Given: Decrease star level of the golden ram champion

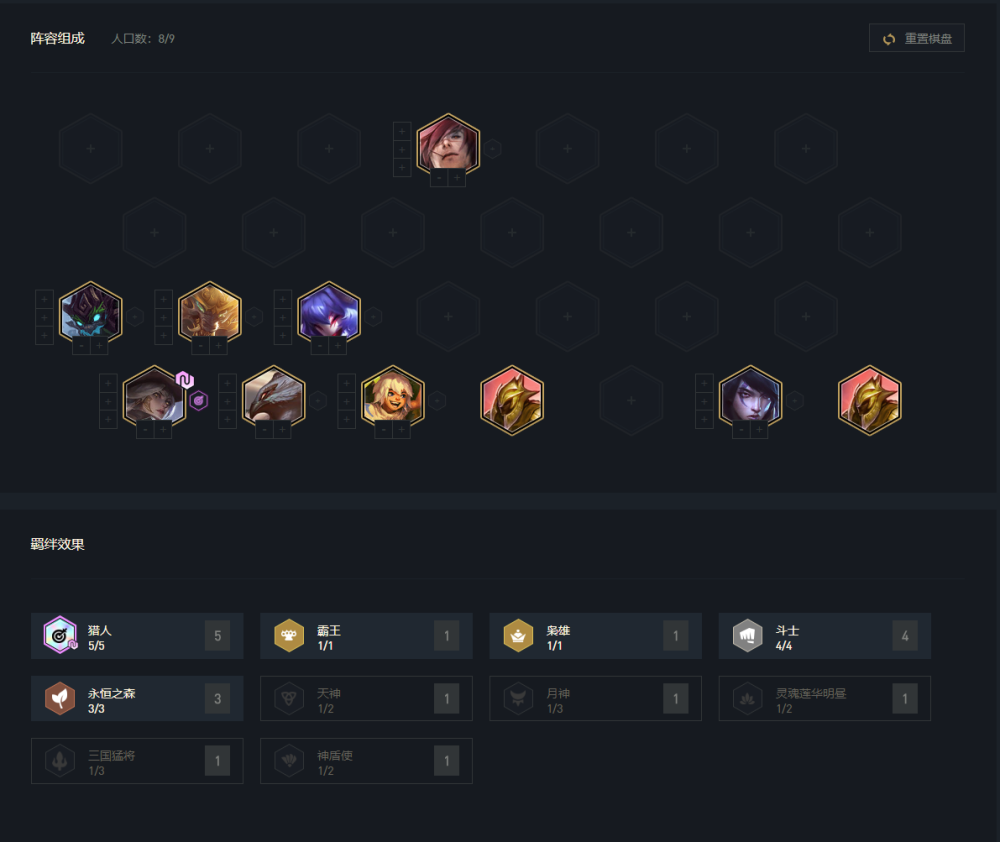Looking at the screenshot, I should [x=200, y=346].
